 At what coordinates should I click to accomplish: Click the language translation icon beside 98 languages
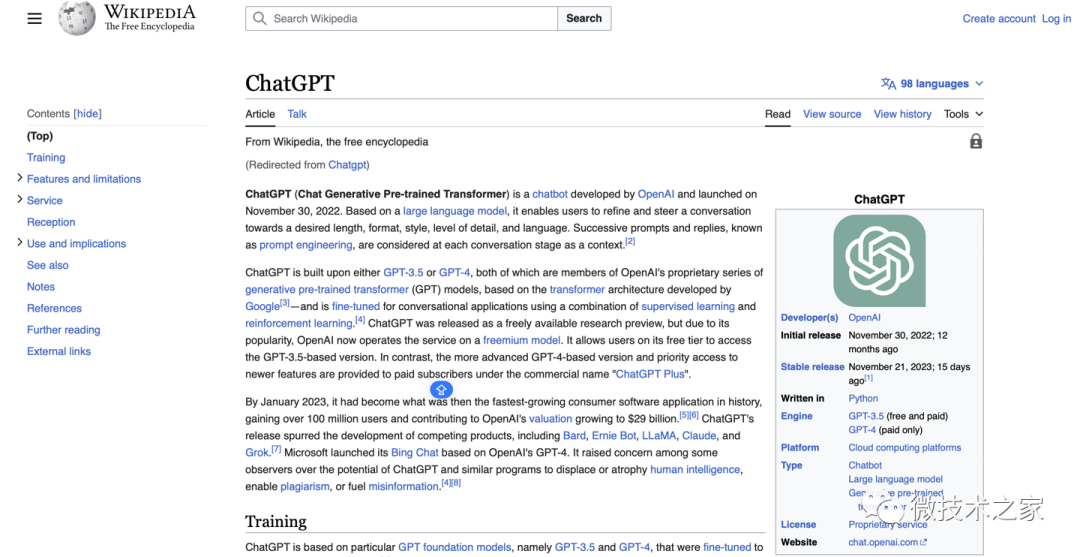point(889,84)
